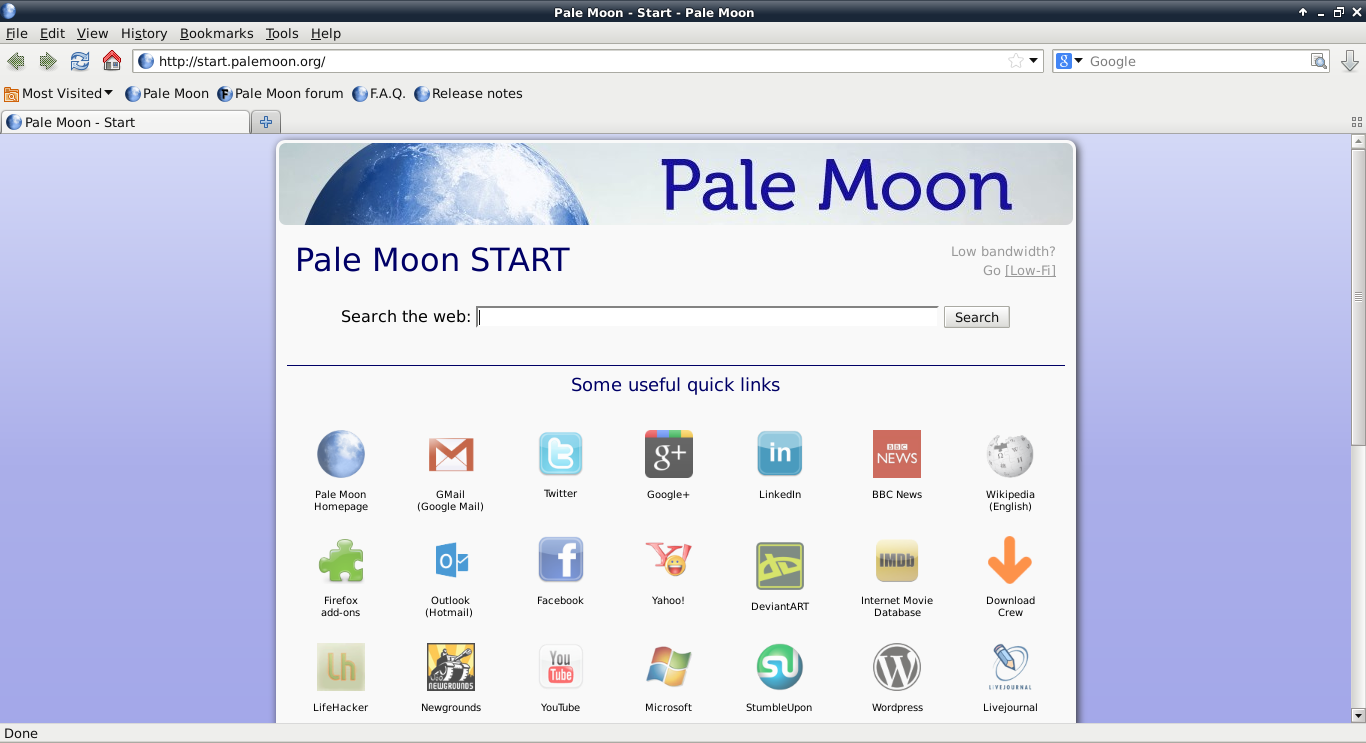This screenshot has width=1366, height=743.
Task: Click the vertical scrollbar up arrow
Action: click(x=1358, y=141)
